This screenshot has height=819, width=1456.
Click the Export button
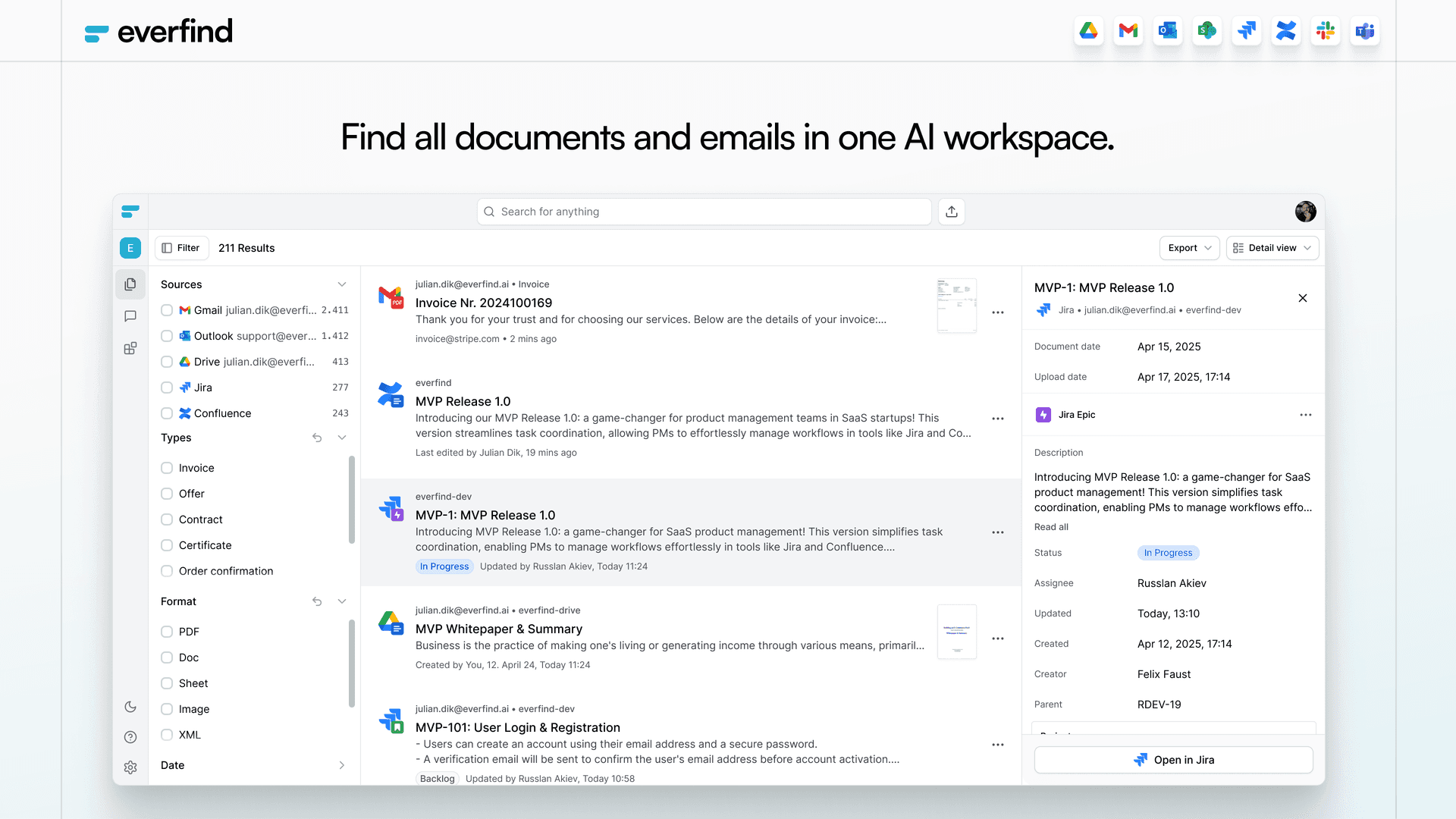click(1188, 248)
